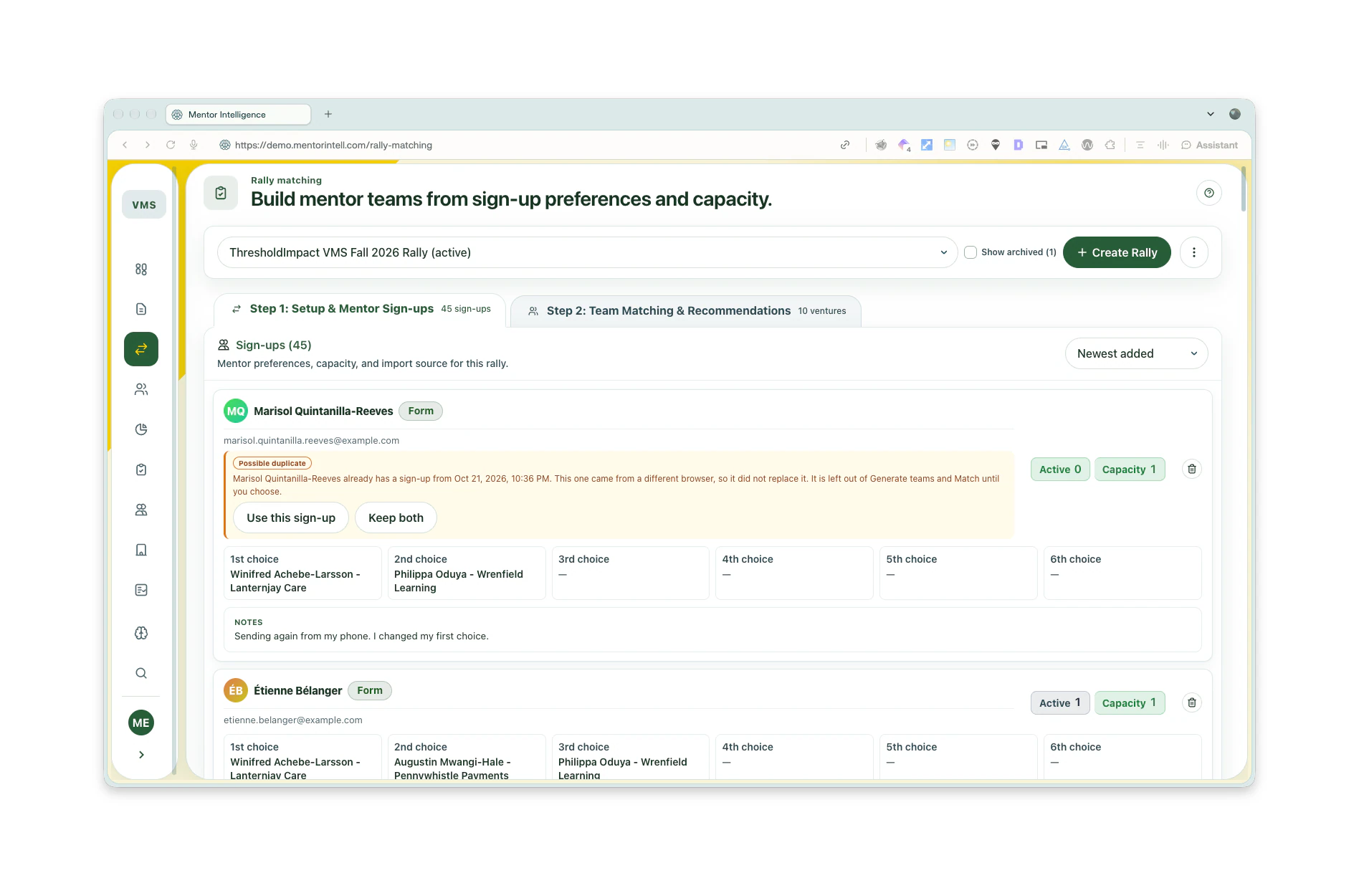The image size is (1359, 896).
Task: Click the page vertical scrollbar
Action: (x=1244, y=190)
